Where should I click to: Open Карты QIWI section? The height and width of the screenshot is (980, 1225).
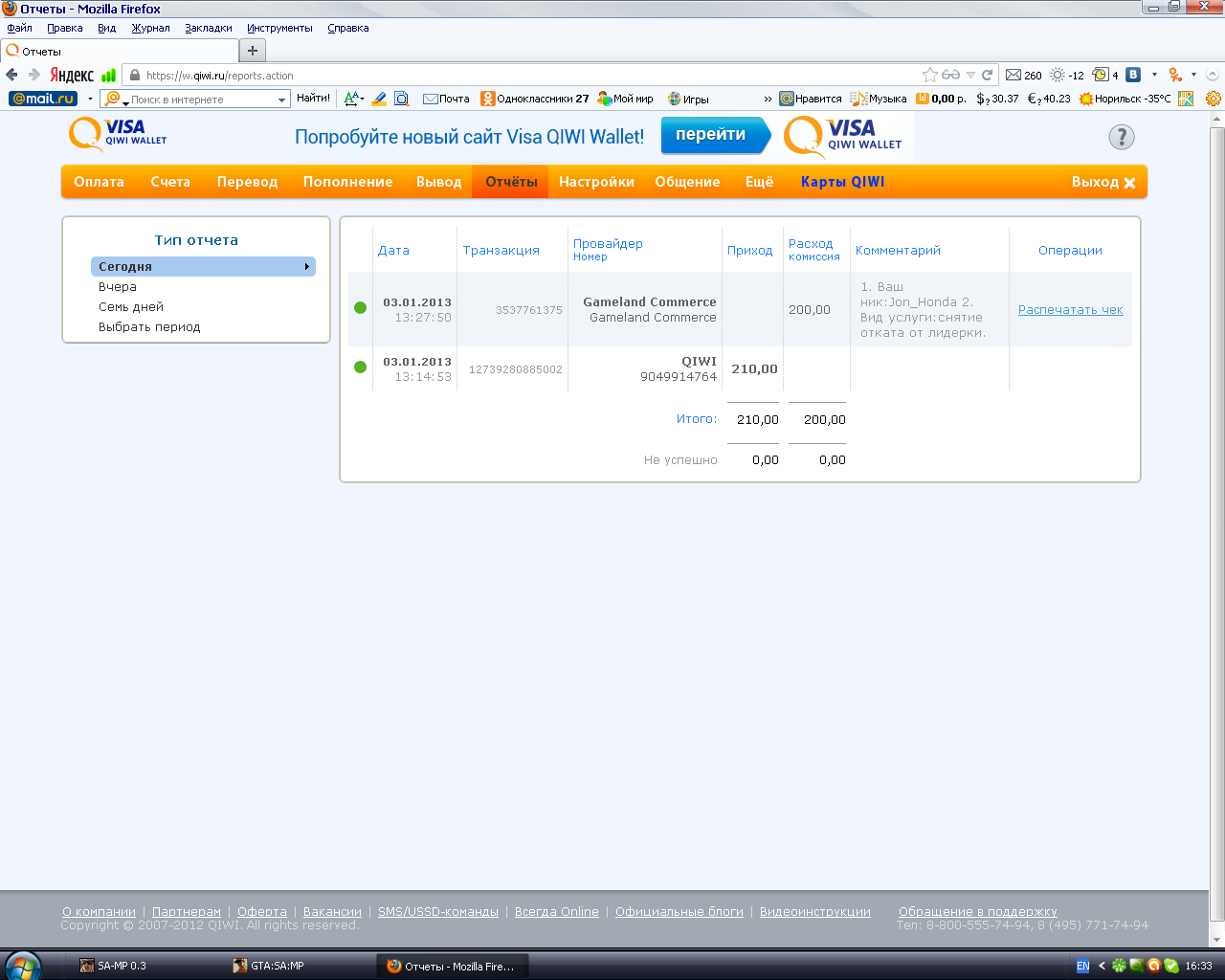coord(842,182)
